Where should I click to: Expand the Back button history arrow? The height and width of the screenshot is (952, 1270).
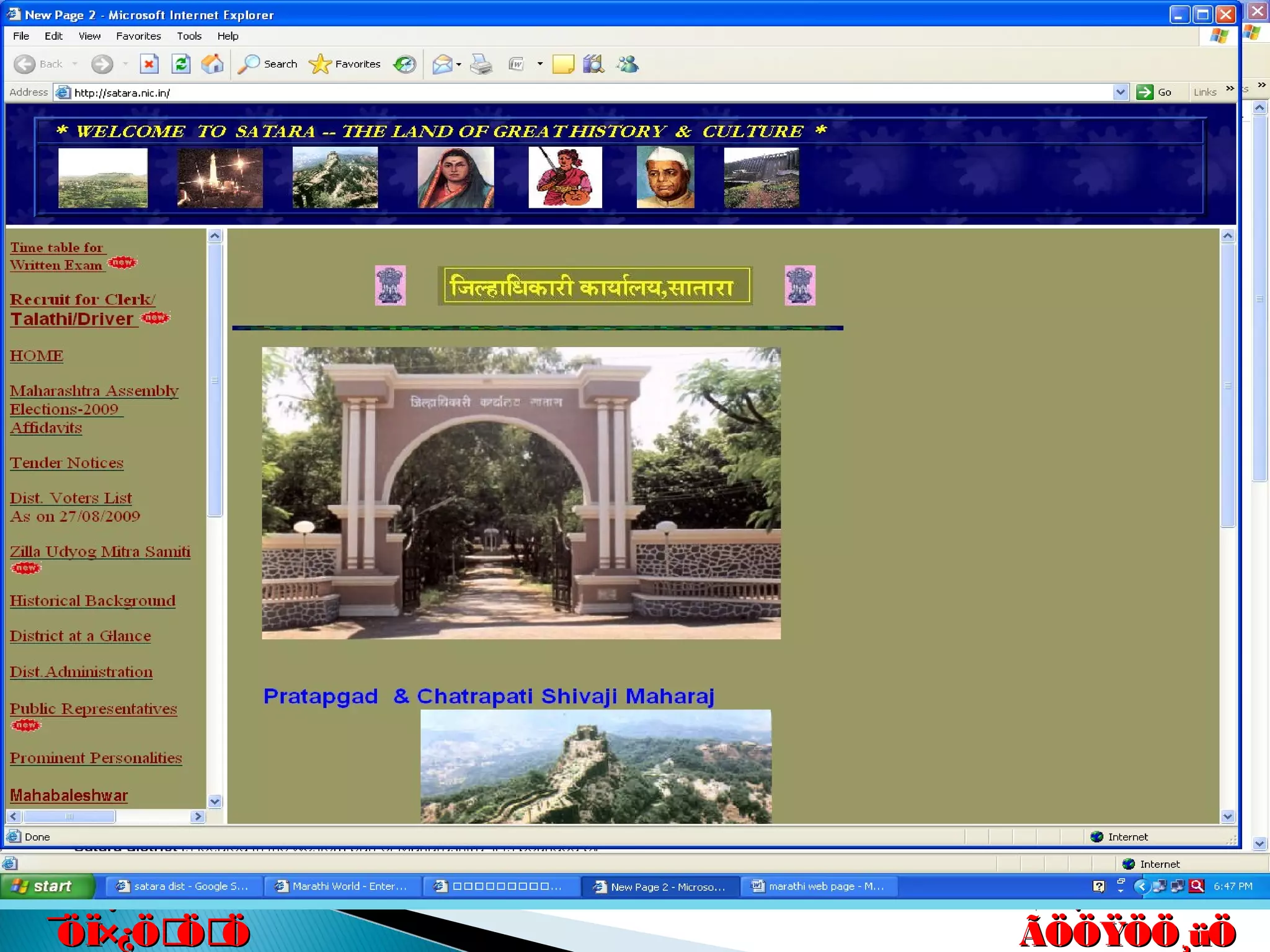coord(75,64)
